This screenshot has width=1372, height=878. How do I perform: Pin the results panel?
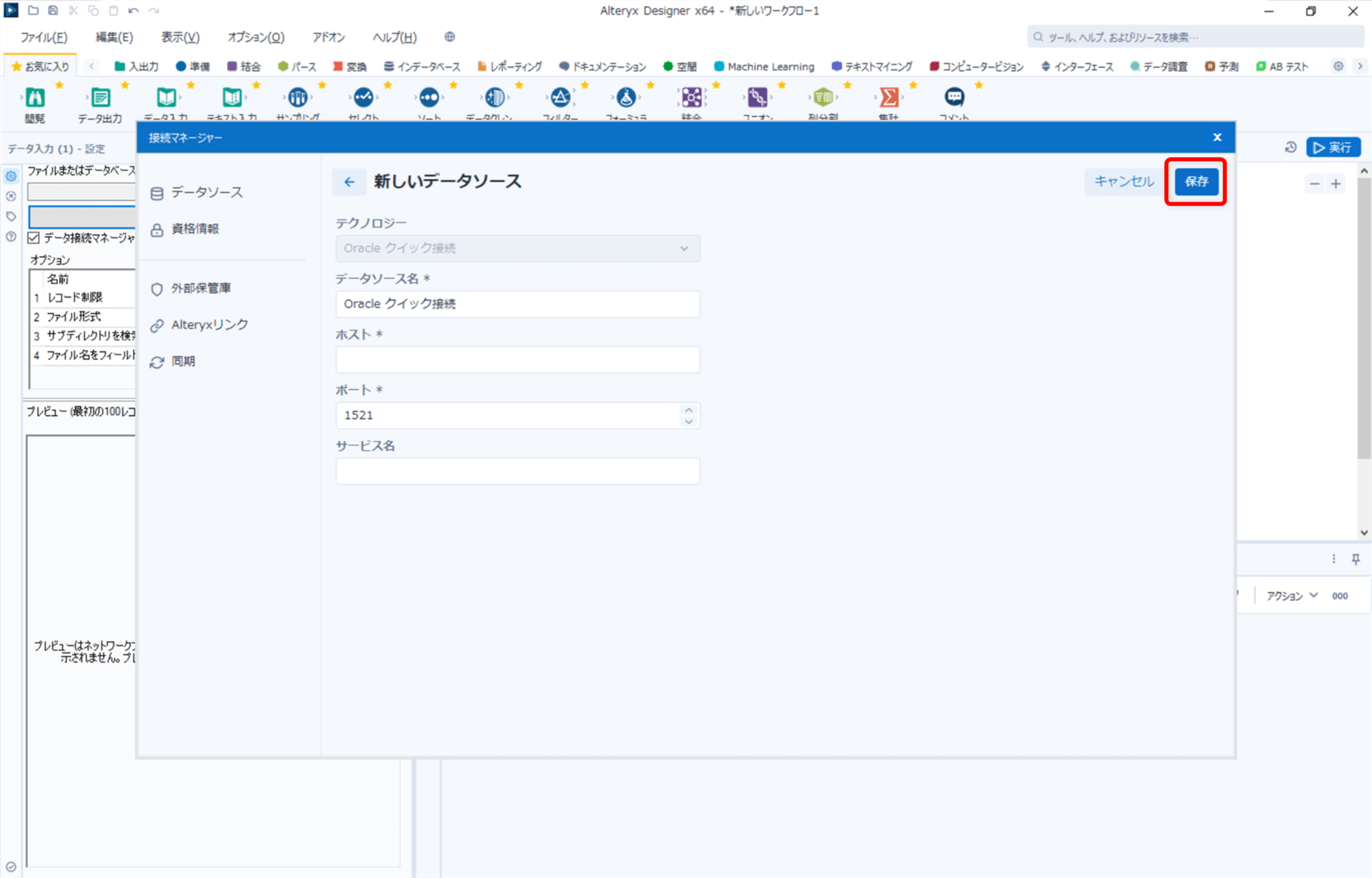(x=1356, y=559)
